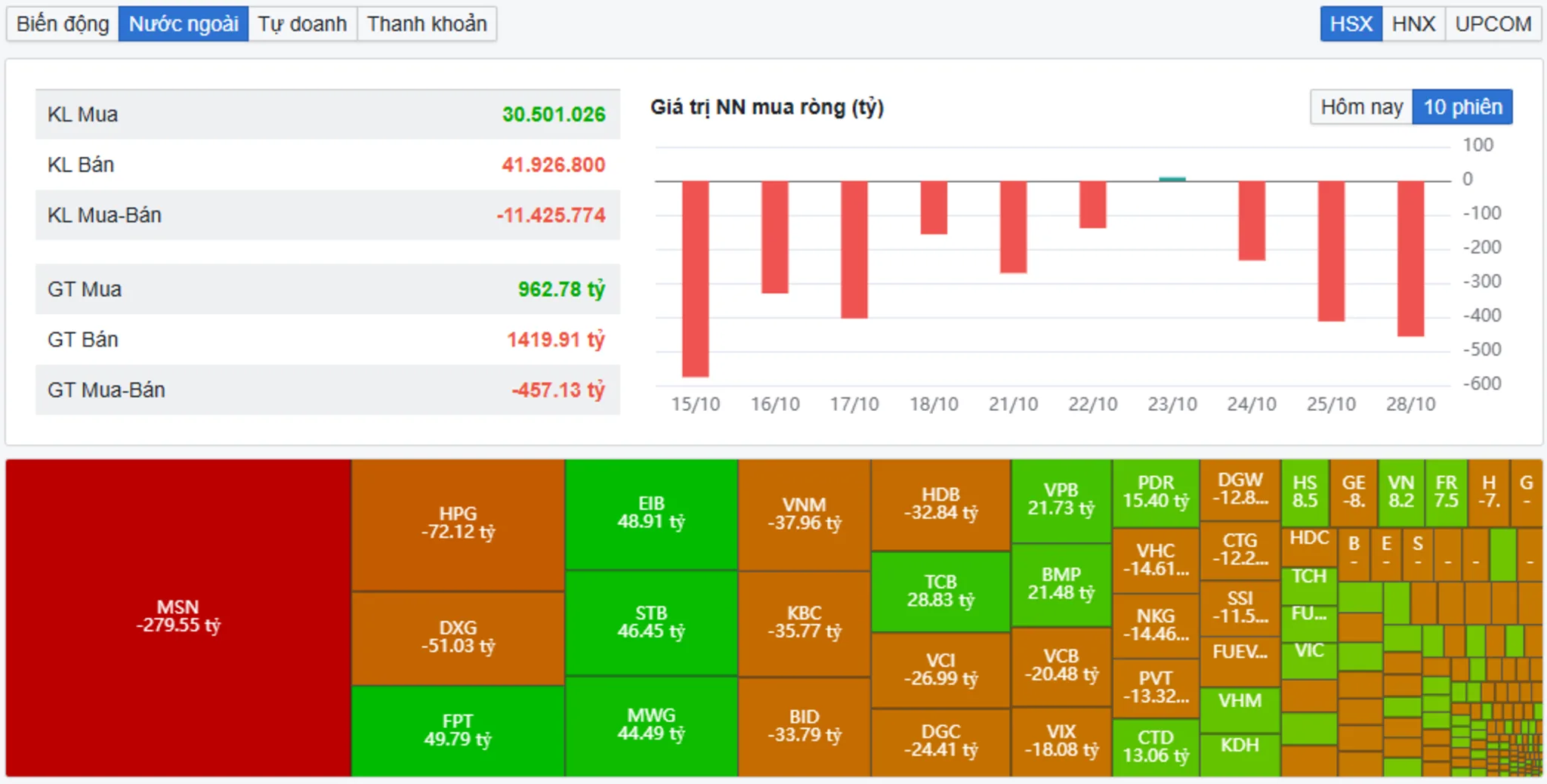Click the Giá trị NN mua ròng title
The width and height of the screenshot is (1547, 784).
767,107
